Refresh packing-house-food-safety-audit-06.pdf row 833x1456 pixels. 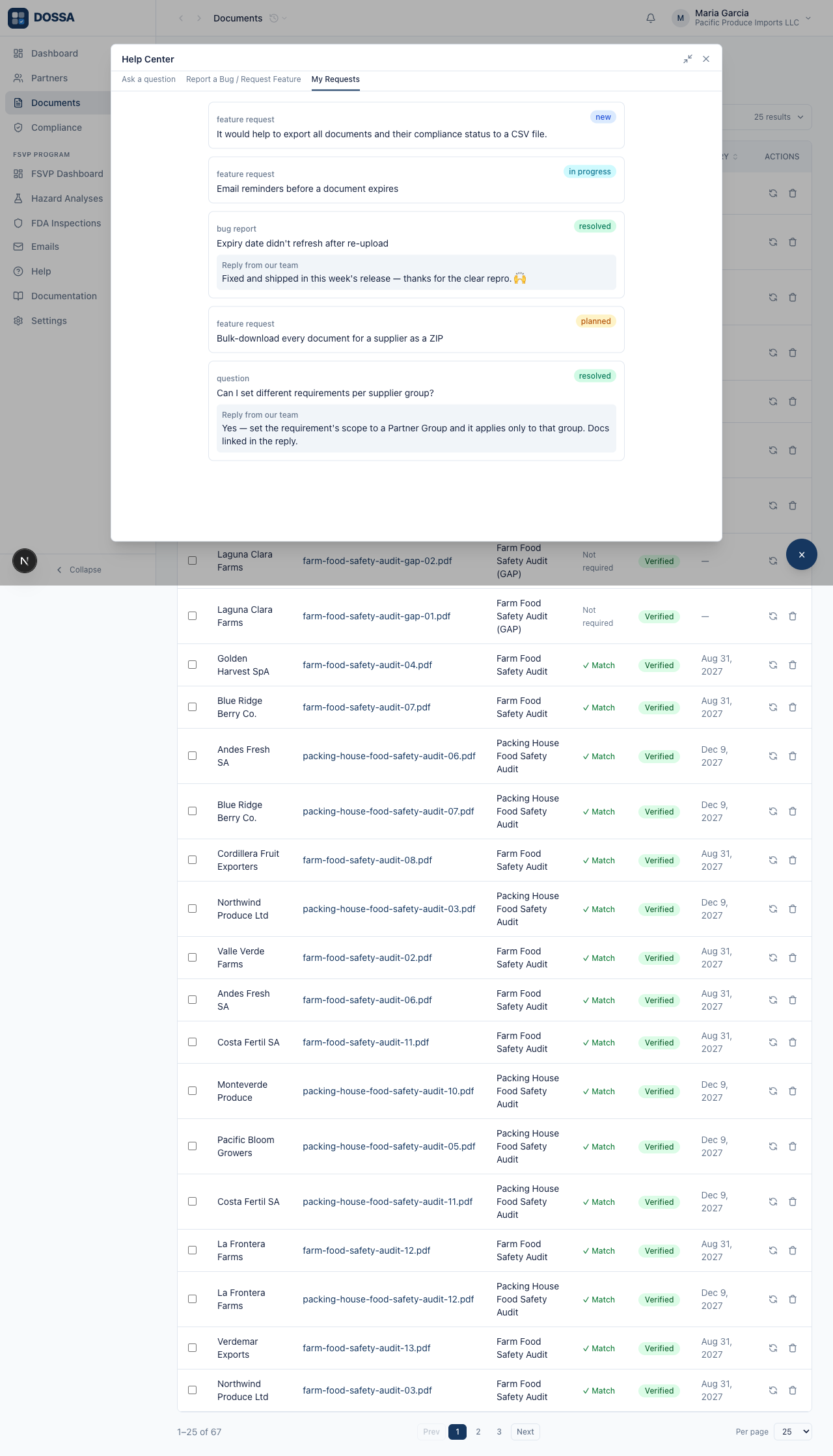(x=773, y=756)
